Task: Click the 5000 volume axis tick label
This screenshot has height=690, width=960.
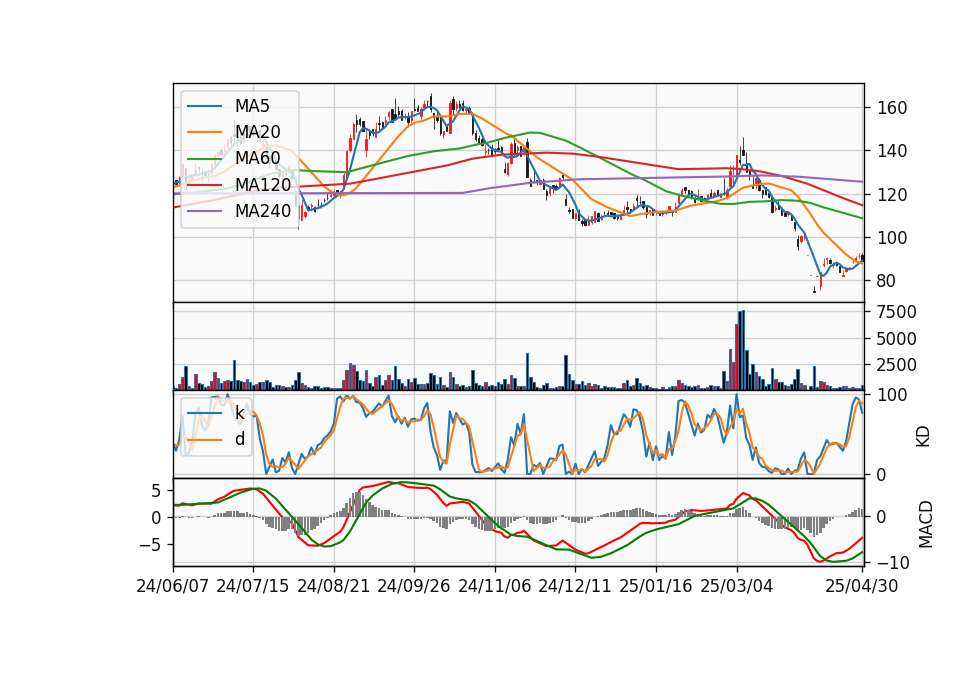Action: [897, 339]
